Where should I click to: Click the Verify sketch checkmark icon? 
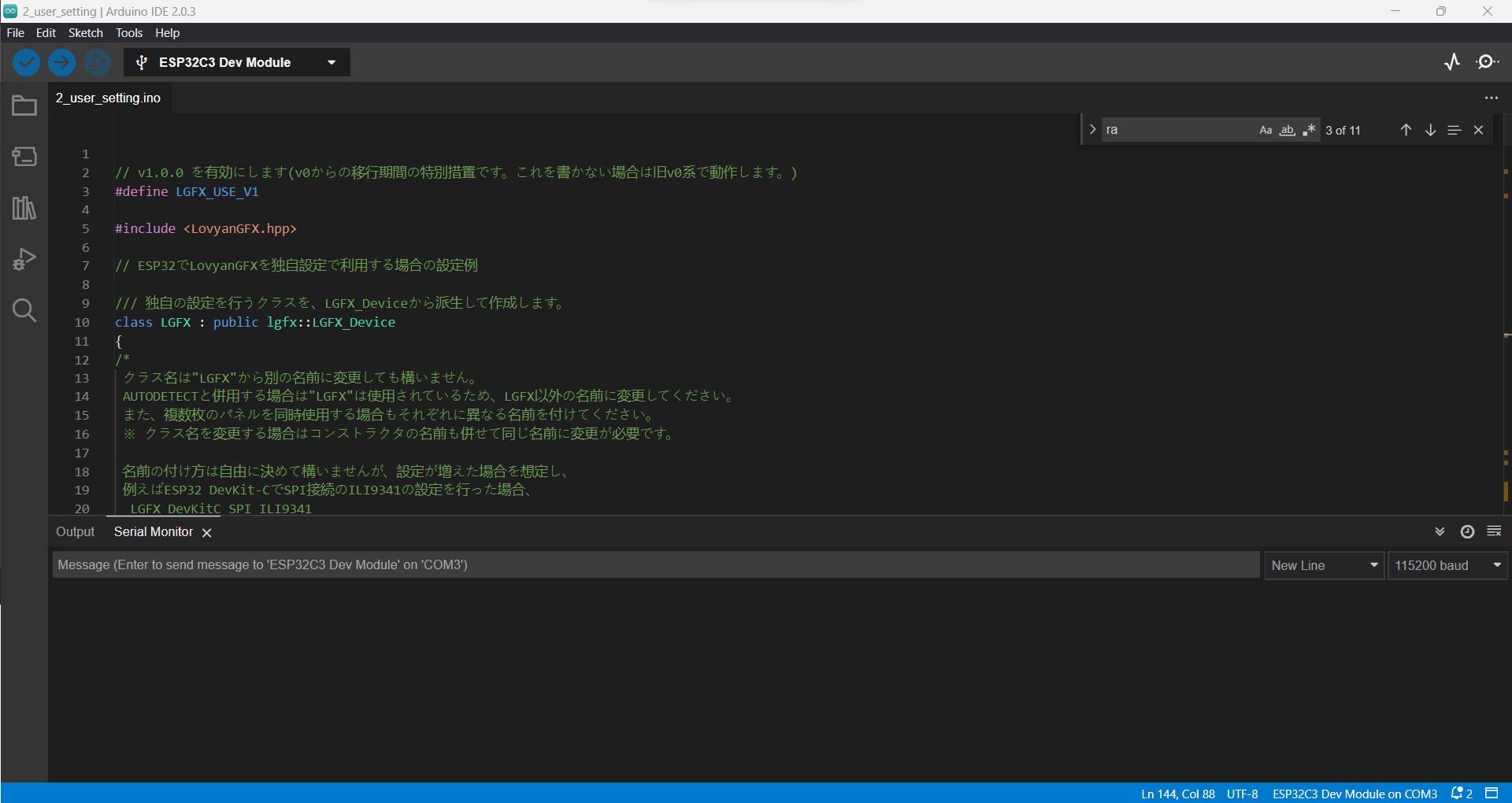(x=25, y=62)
